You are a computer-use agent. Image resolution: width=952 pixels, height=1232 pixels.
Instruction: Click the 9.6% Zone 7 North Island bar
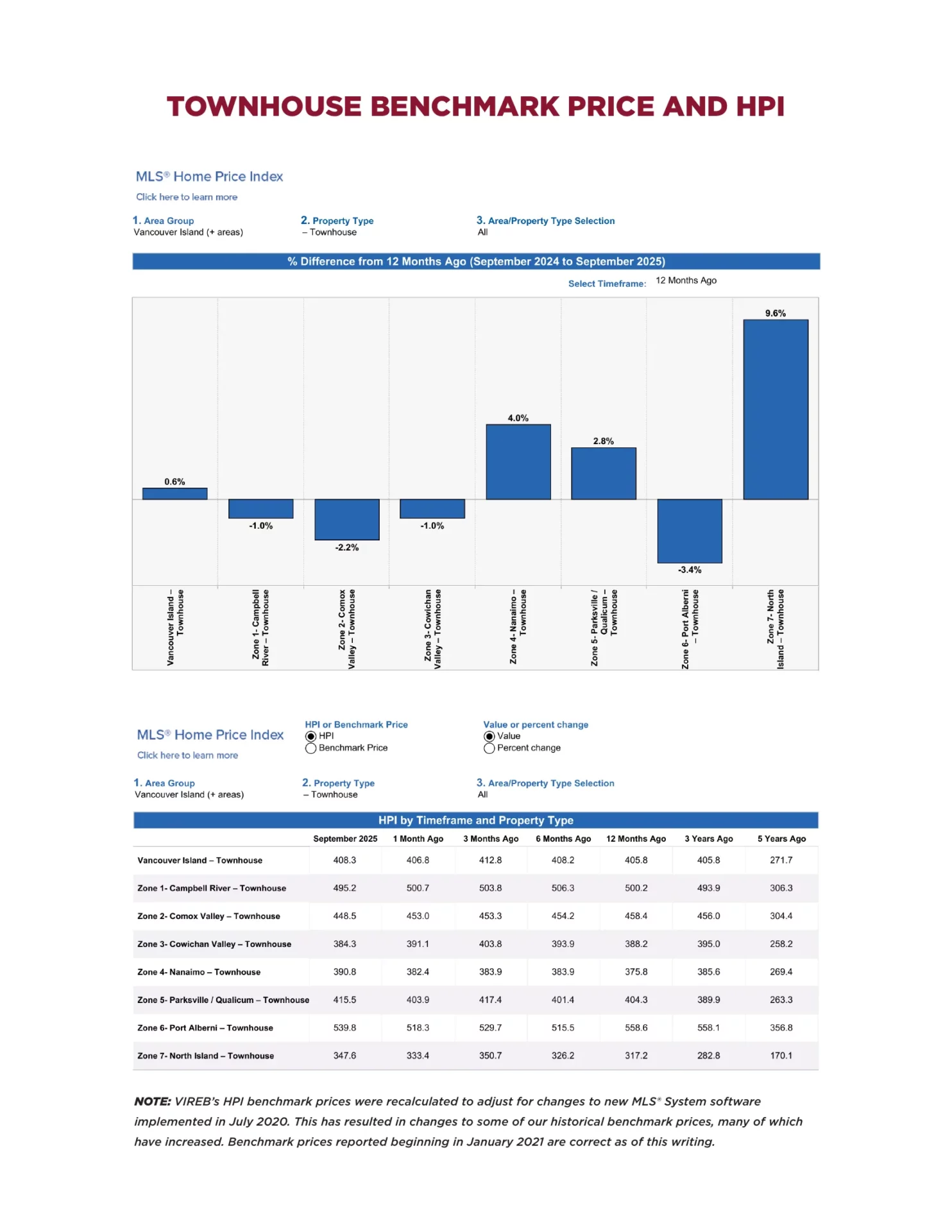click(775, 409)
